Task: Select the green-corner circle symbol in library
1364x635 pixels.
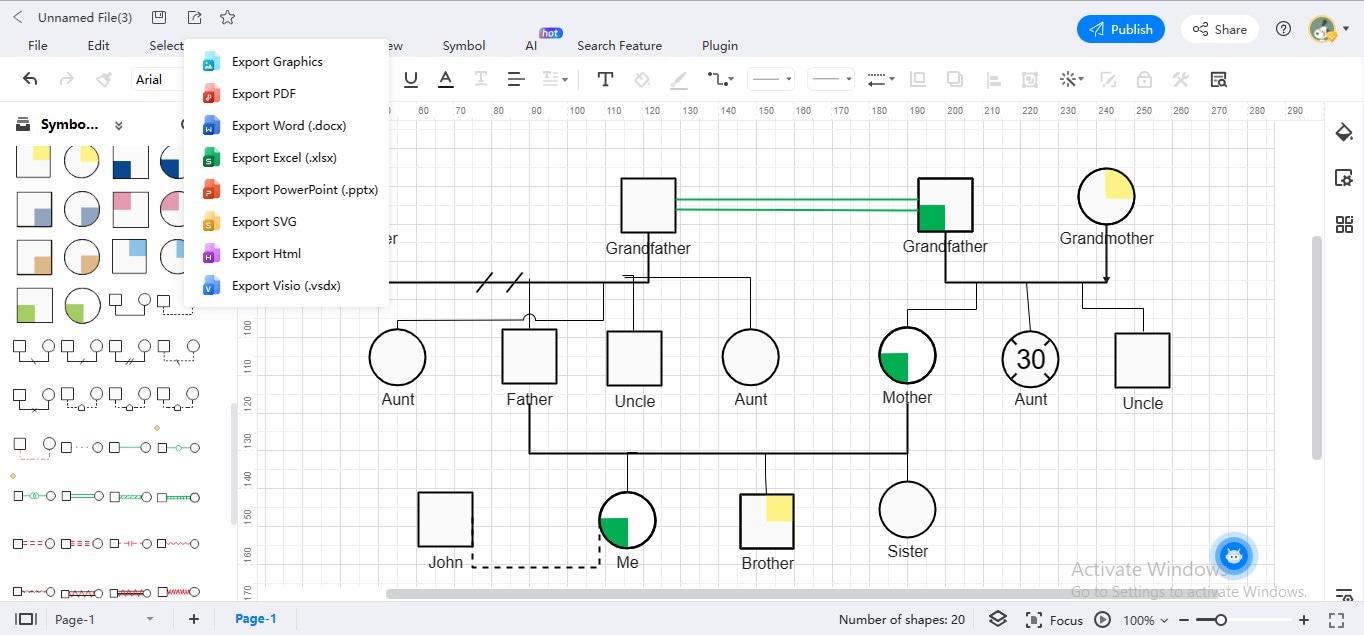Action: pyautogui.click(x=82, y=306)
